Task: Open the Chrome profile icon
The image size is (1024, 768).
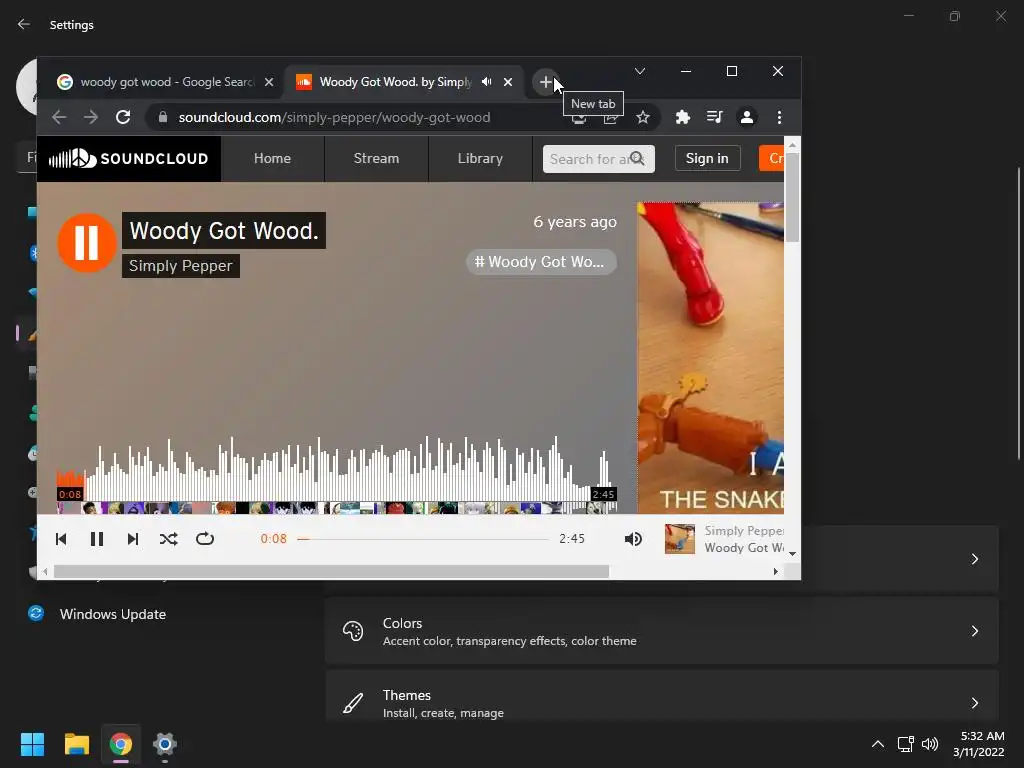Action: point(746,118)
